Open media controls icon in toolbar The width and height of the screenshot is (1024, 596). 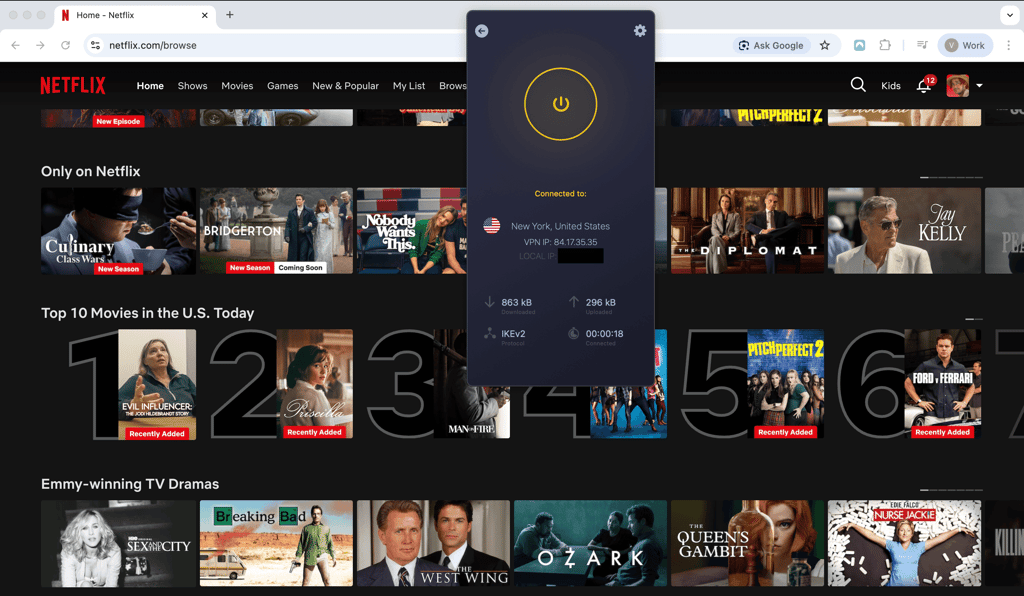(922, 45)
